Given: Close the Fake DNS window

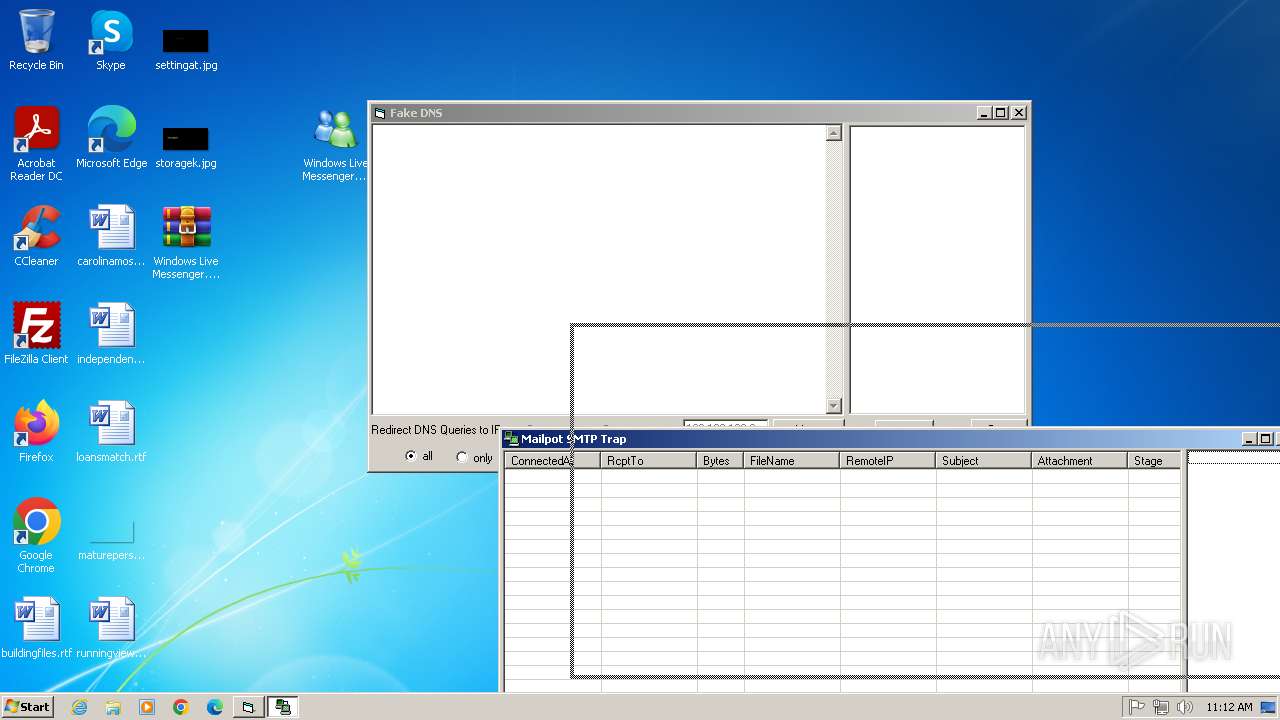Looking at the screenshot, I should tap(1019, 113).
